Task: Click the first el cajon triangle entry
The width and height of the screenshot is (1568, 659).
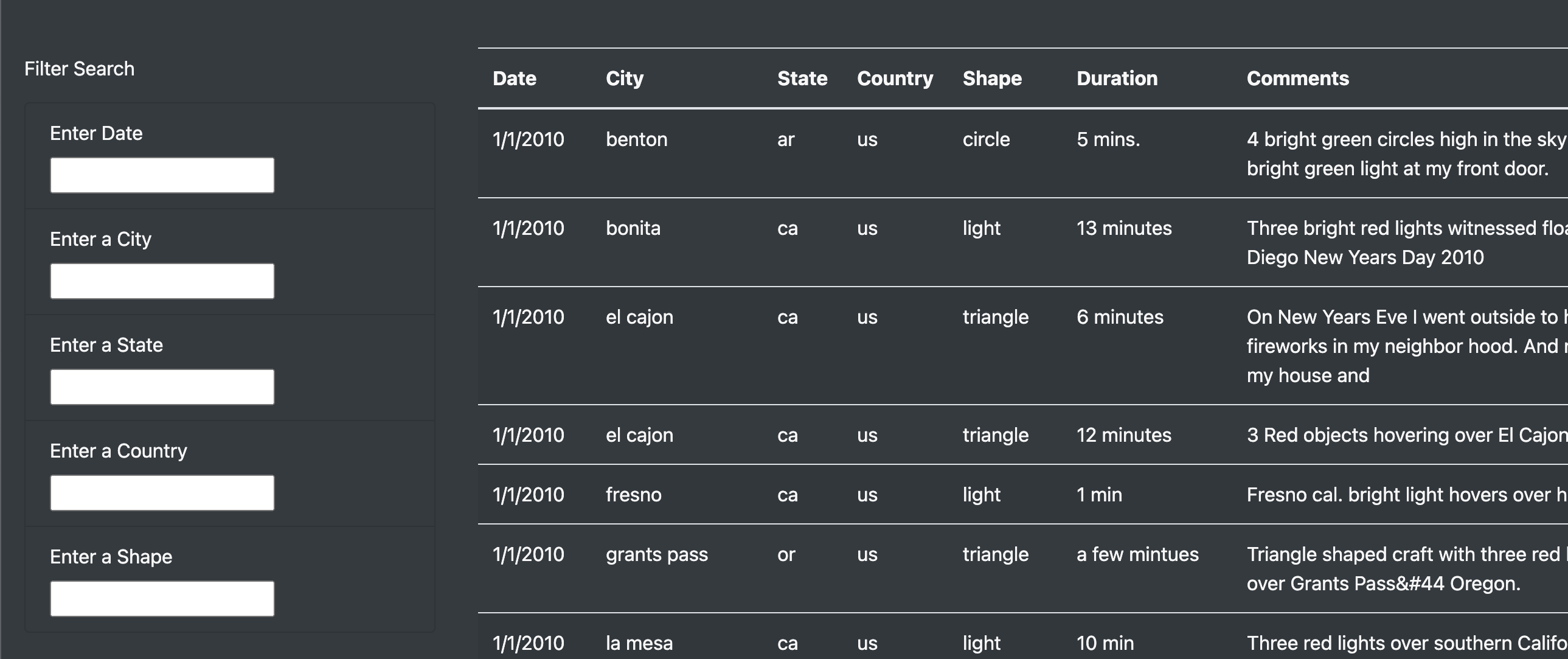Action: pos(640,316)
